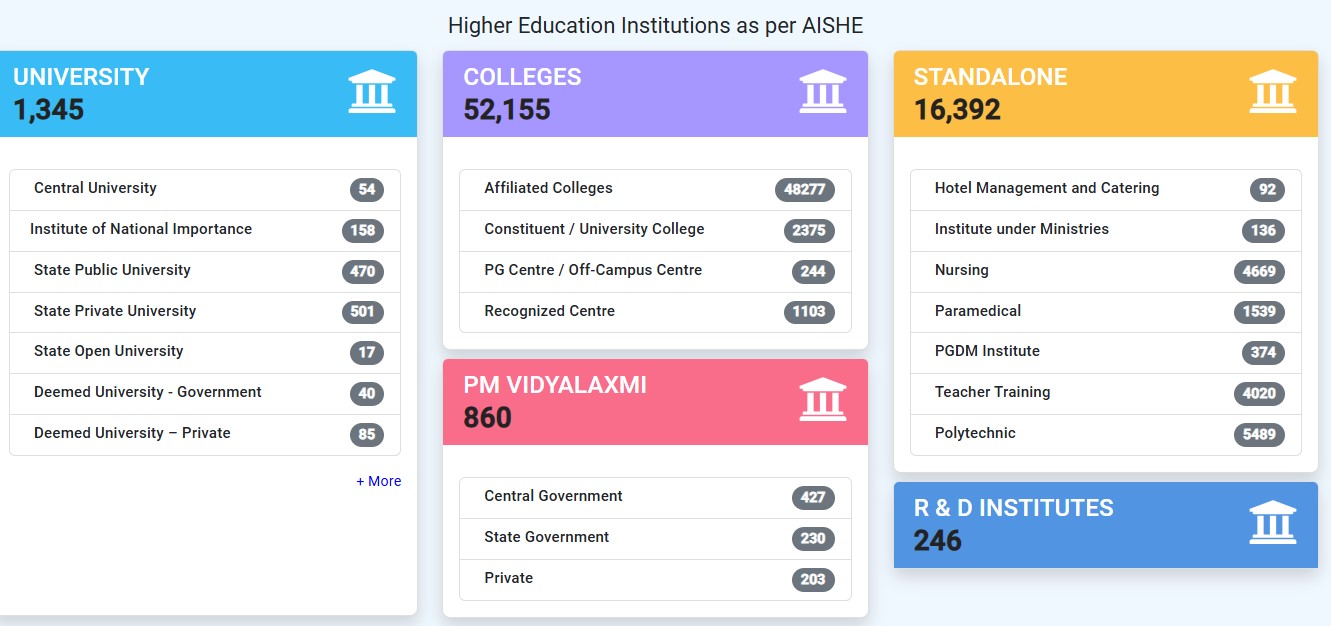Click the institution icon in University card
Image resolution: width=1331 pixels, height=626 pixels.
pos(372,92)
